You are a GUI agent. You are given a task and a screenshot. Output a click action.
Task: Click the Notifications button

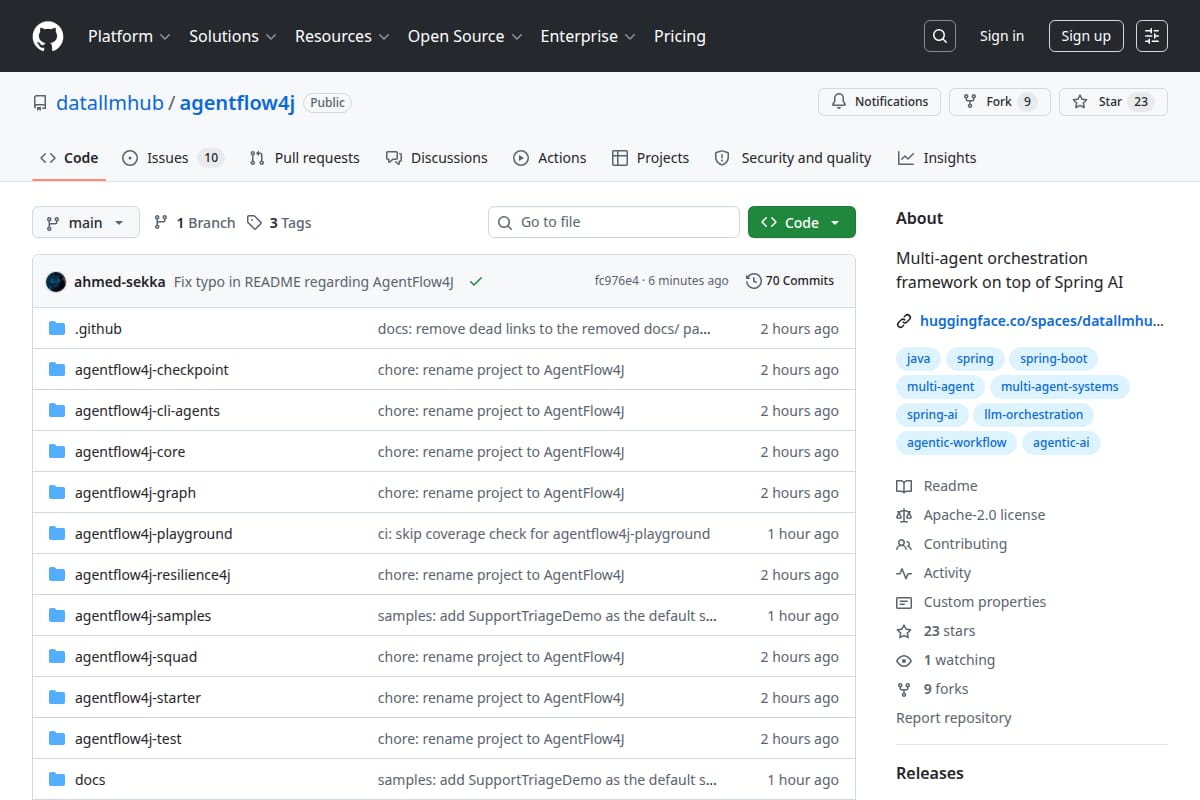click(x=880, y=102)
